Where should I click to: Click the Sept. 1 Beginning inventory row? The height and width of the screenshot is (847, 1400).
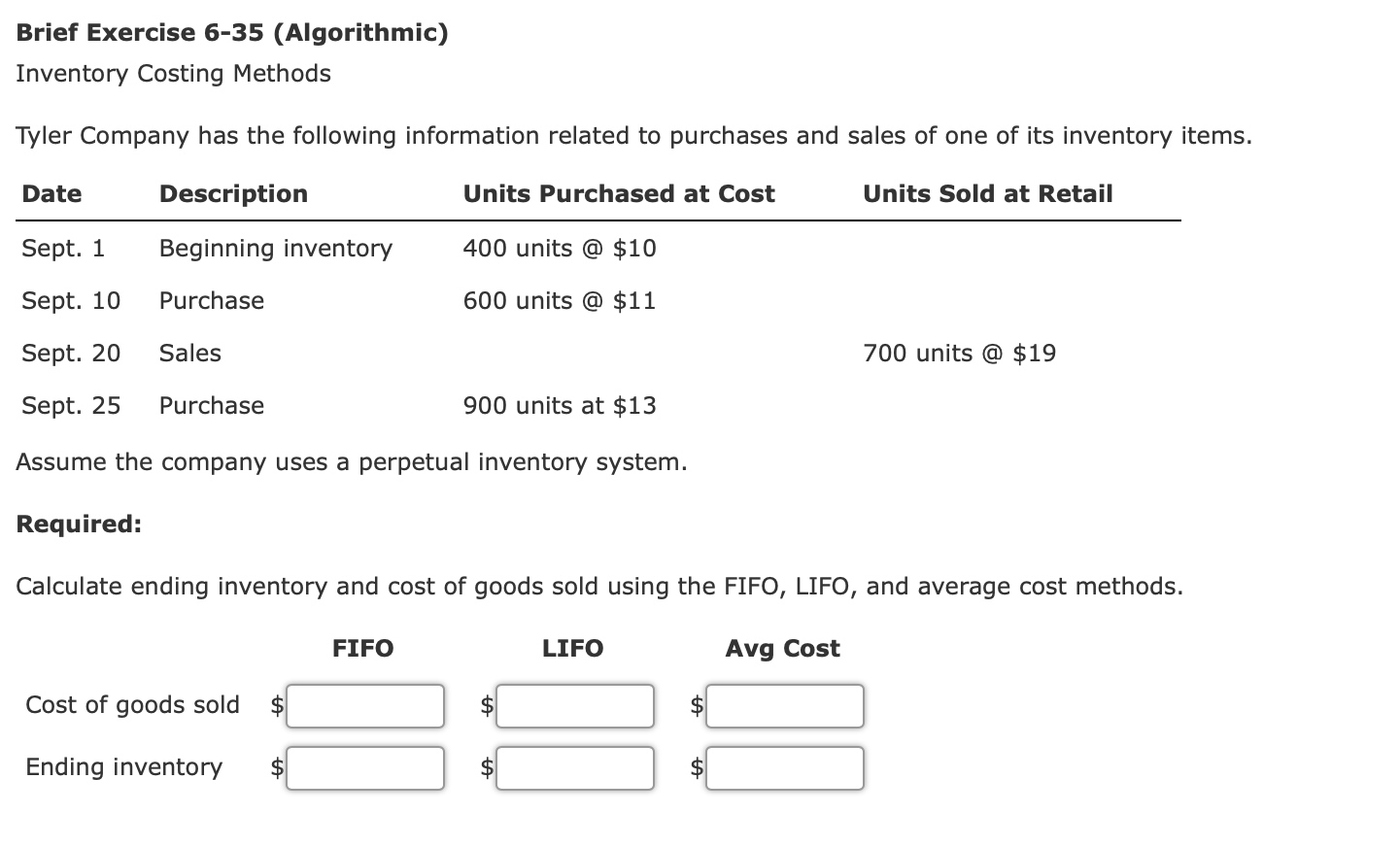275,248
